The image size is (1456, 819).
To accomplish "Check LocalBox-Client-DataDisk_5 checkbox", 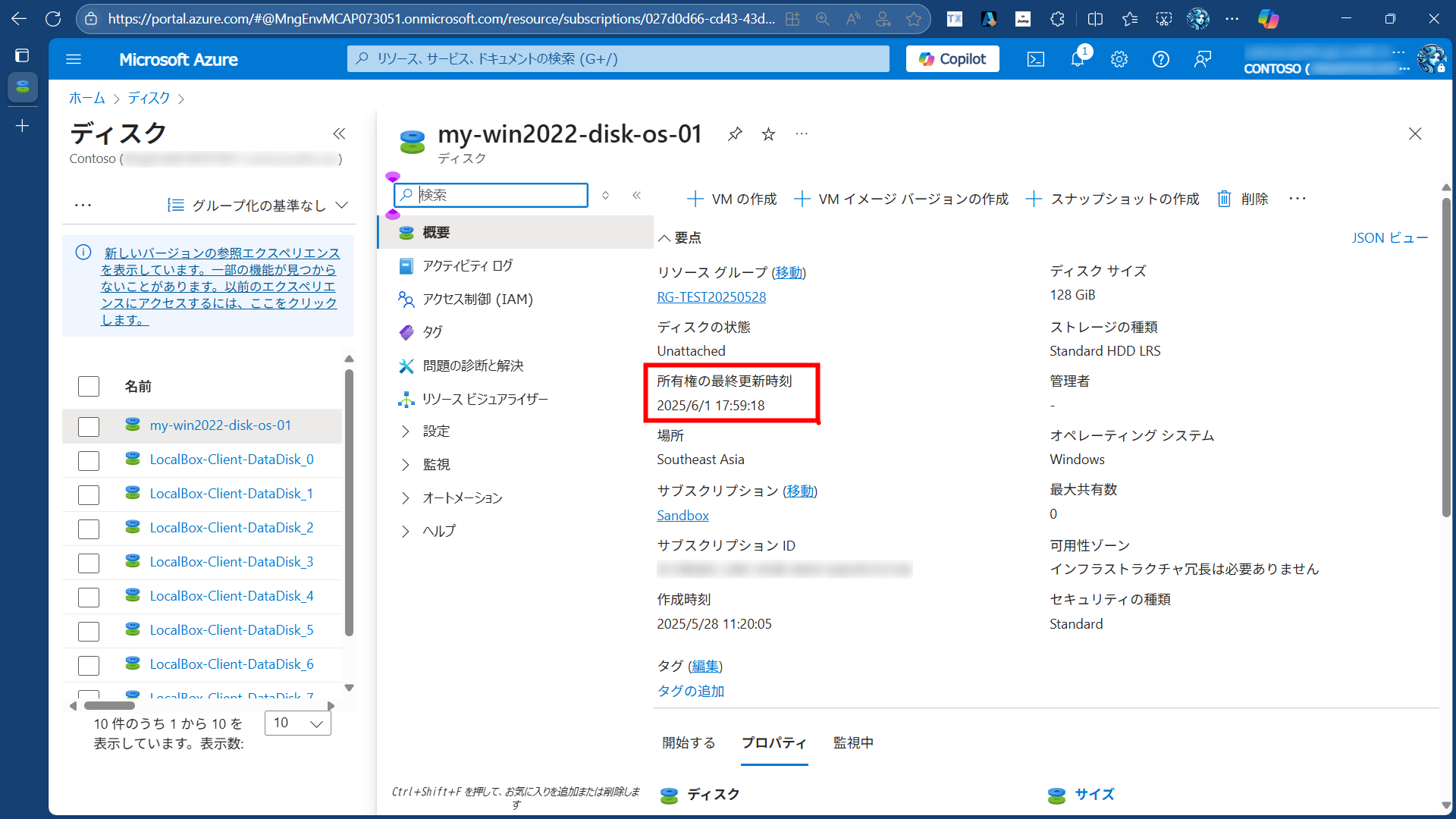I will 89,631.
